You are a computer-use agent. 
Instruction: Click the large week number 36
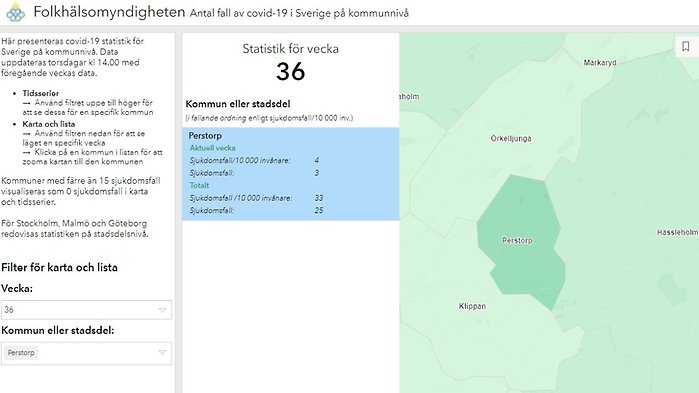click(291, 71)
